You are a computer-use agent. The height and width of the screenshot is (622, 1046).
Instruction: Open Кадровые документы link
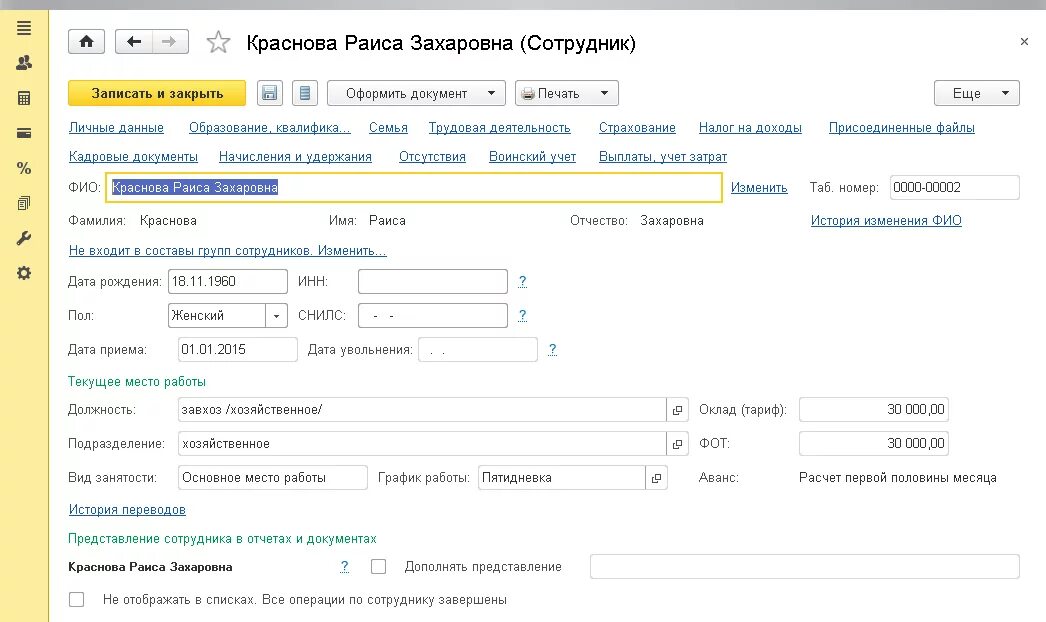click(133, 156)
